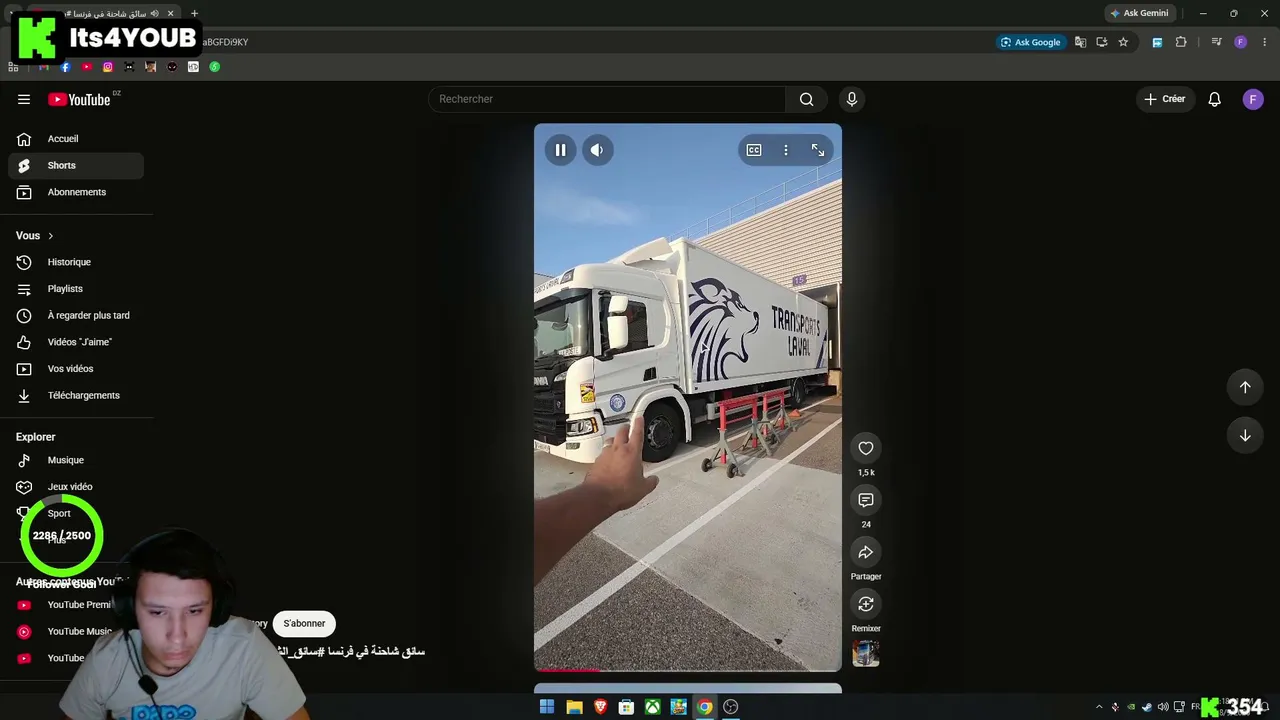Open Vidéos "J'aime" list
Viewport: 1280px width, 720px height.
76,342
